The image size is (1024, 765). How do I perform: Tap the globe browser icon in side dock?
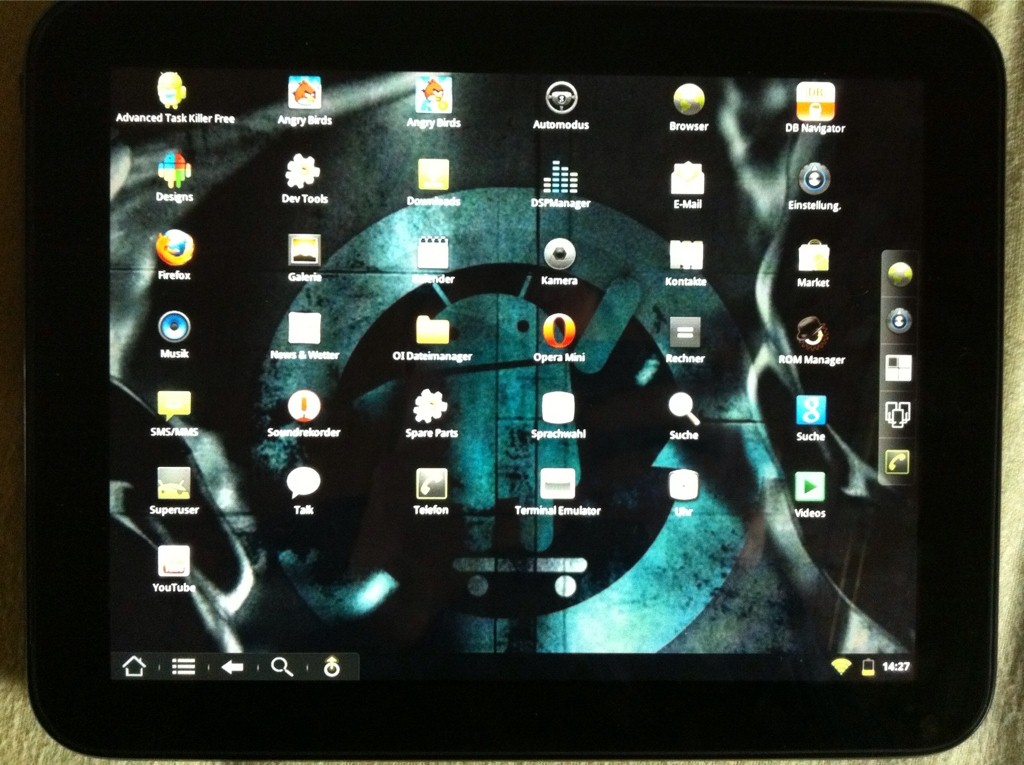click(x=899, y=274)
